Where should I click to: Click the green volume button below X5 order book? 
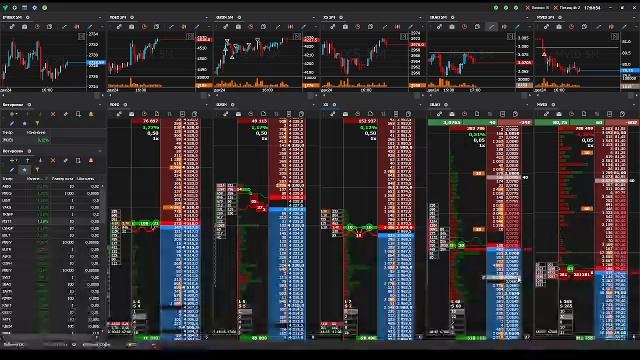(366, 338)
